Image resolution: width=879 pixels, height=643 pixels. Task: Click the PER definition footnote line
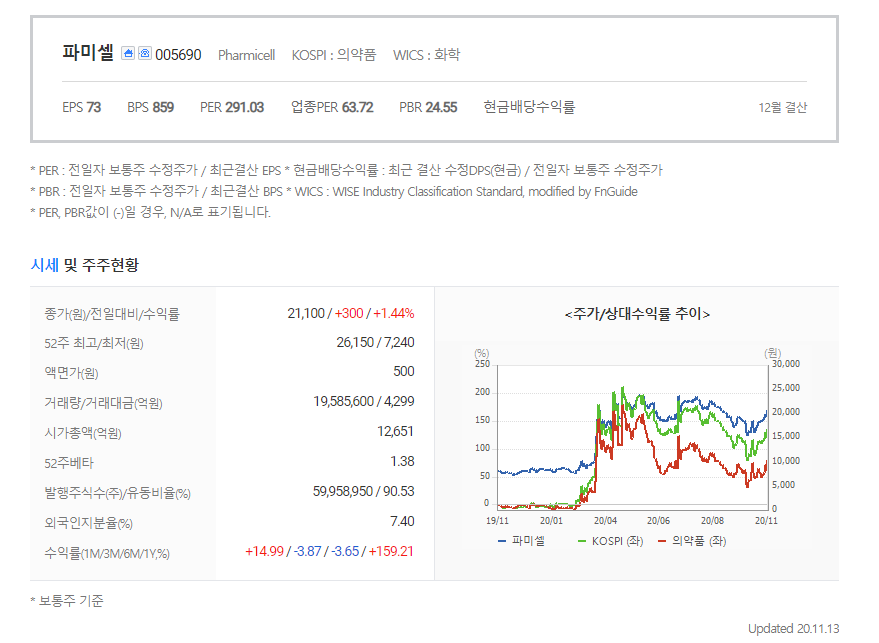(346, 170)
